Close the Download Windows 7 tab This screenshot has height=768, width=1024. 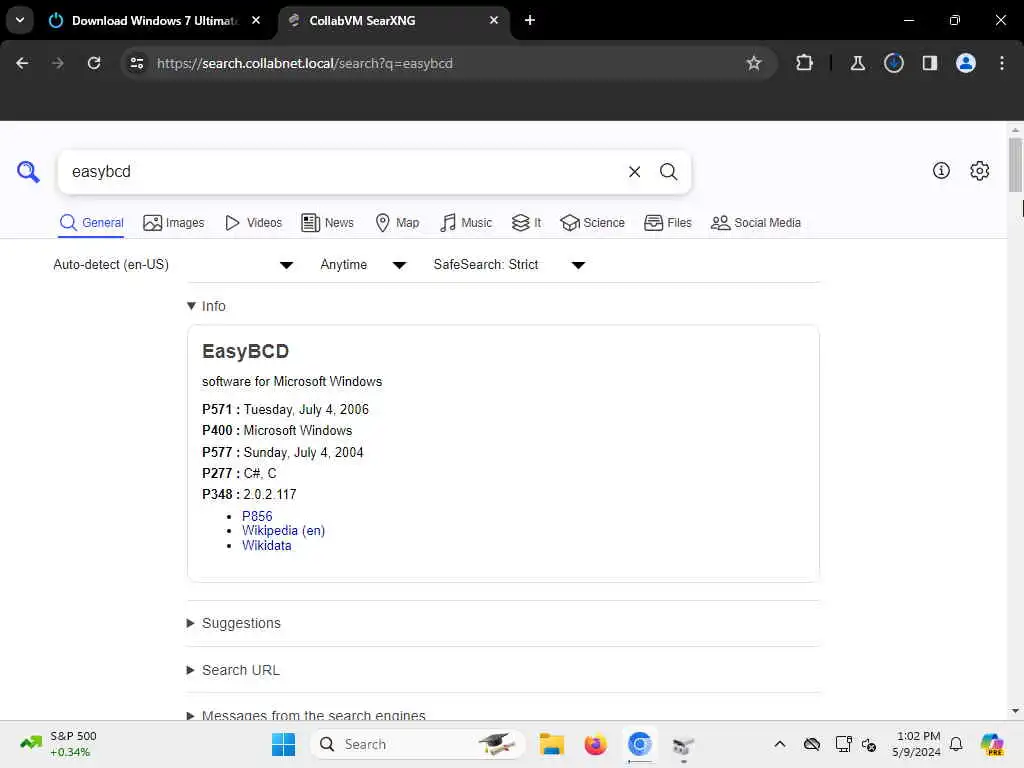coord(256,20)
